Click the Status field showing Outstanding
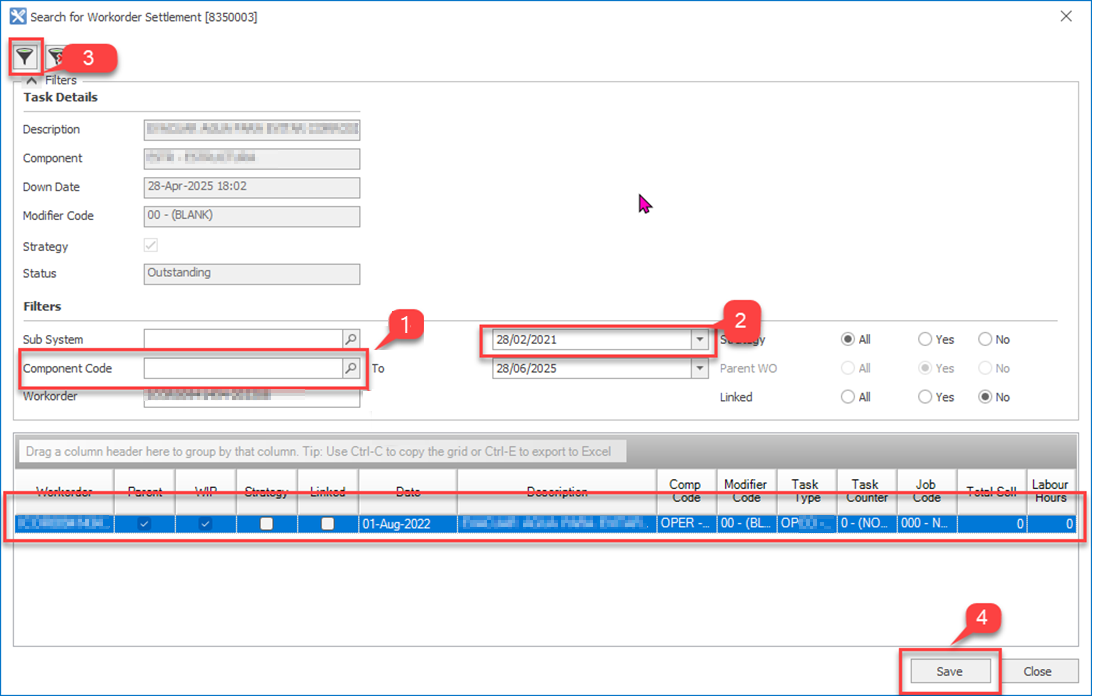 pos(252,274)
